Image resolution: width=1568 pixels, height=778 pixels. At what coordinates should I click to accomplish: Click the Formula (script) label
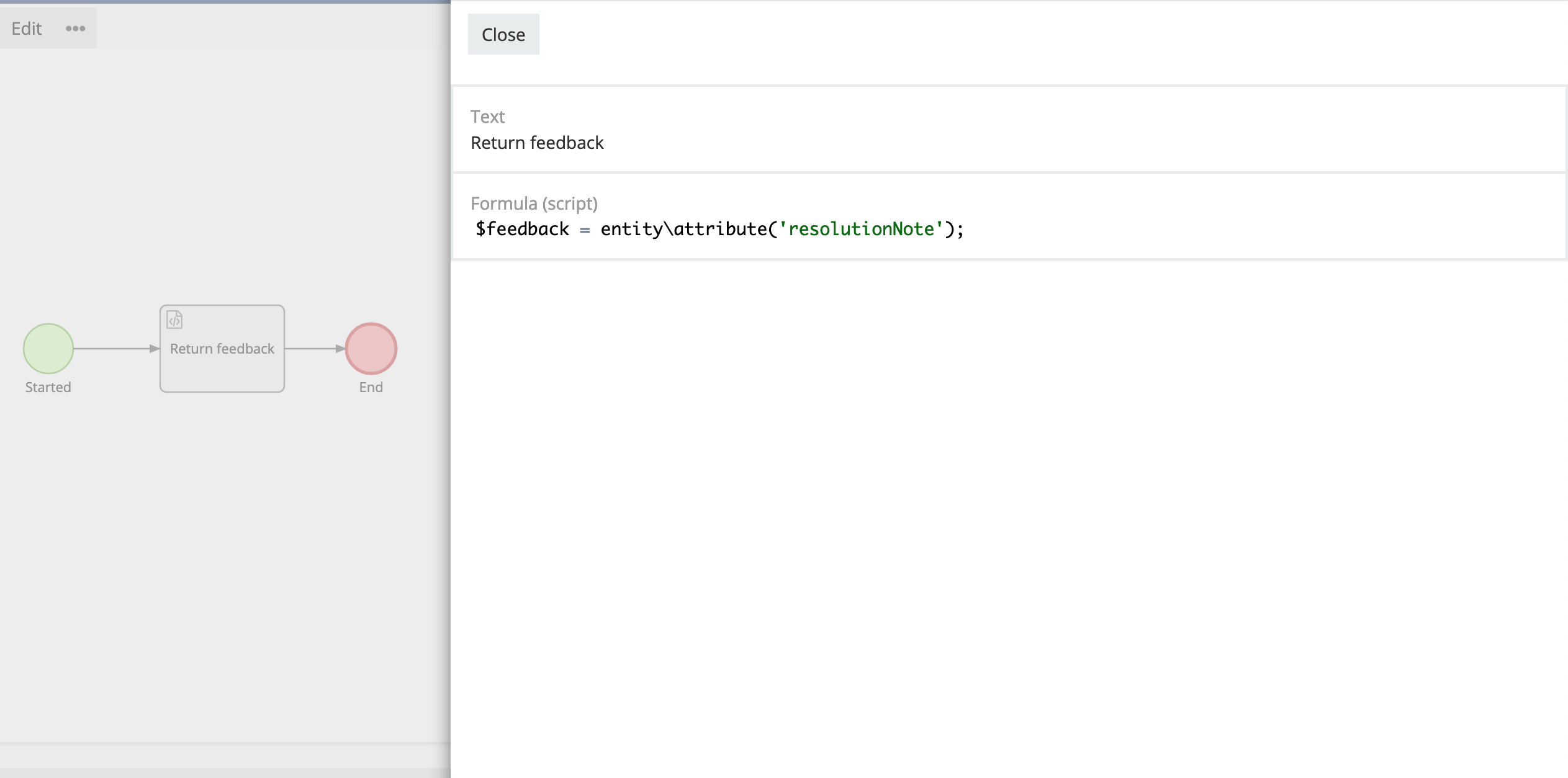pyautogui.click(x=534, y=203)
